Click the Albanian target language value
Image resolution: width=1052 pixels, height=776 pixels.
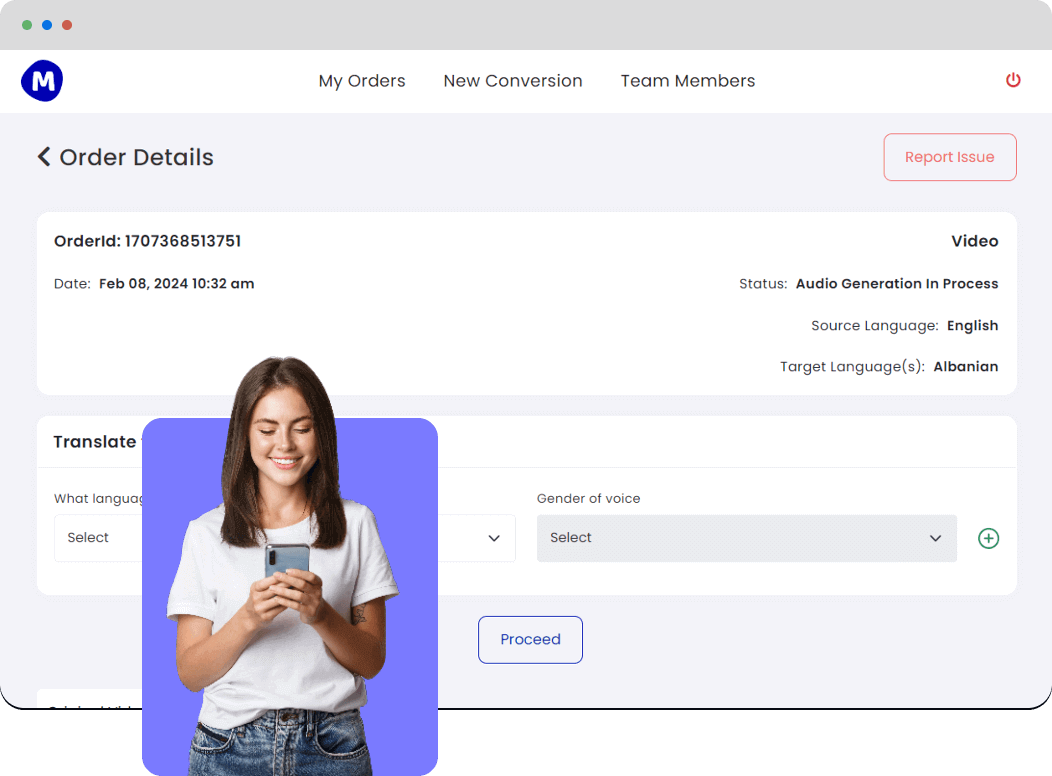click(965, 367)
